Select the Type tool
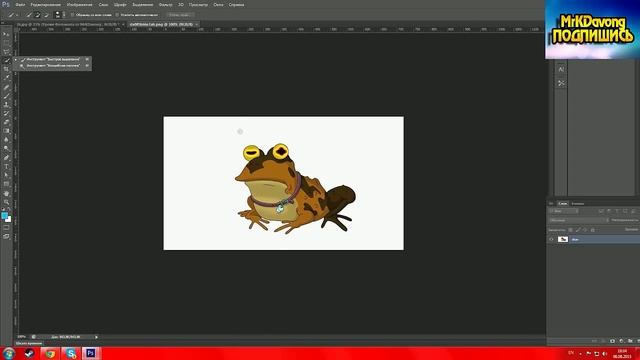The height and width of the screenshot is (360, 640). click(6, 166)
